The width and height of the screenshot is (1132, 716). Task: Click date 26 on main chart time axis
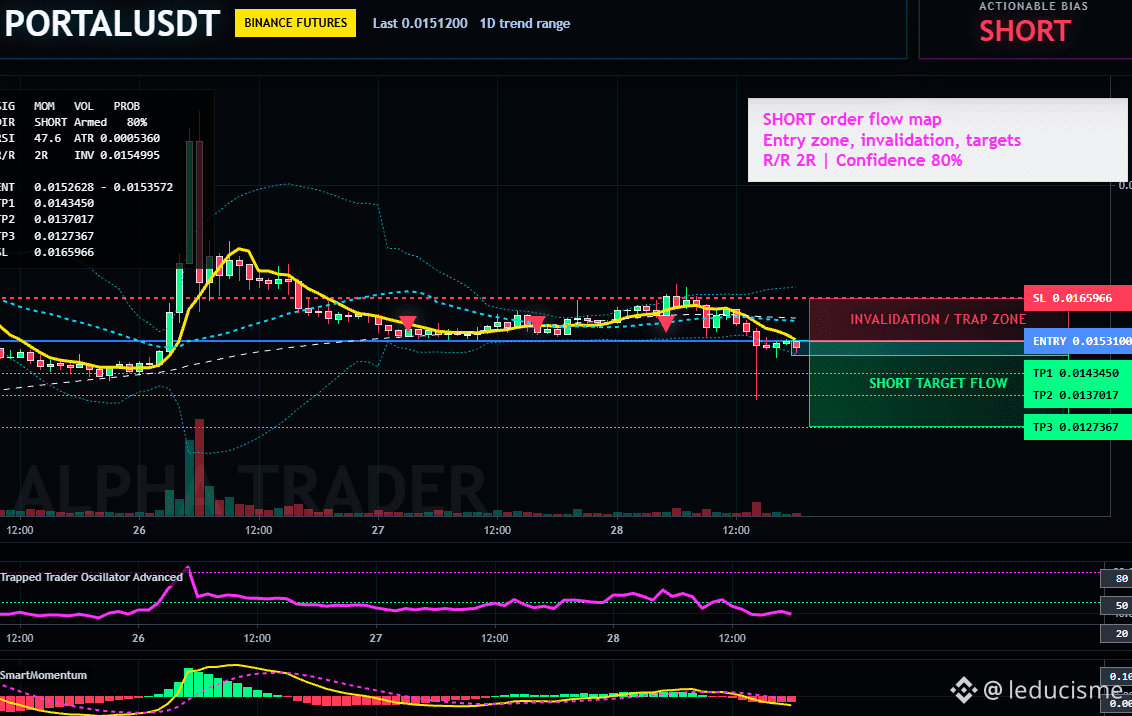coord(139,530)
